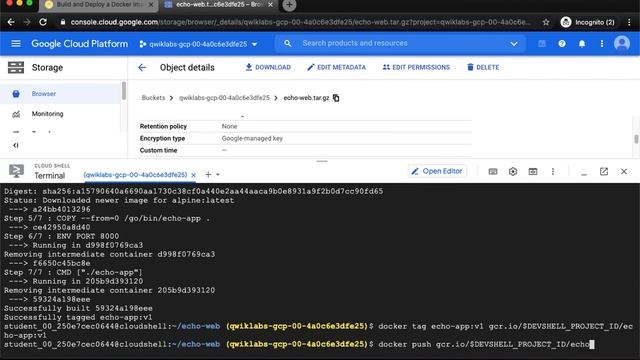Open the dropdown next to add session
This screenshot has width=640, height=360.
(218, 175)
